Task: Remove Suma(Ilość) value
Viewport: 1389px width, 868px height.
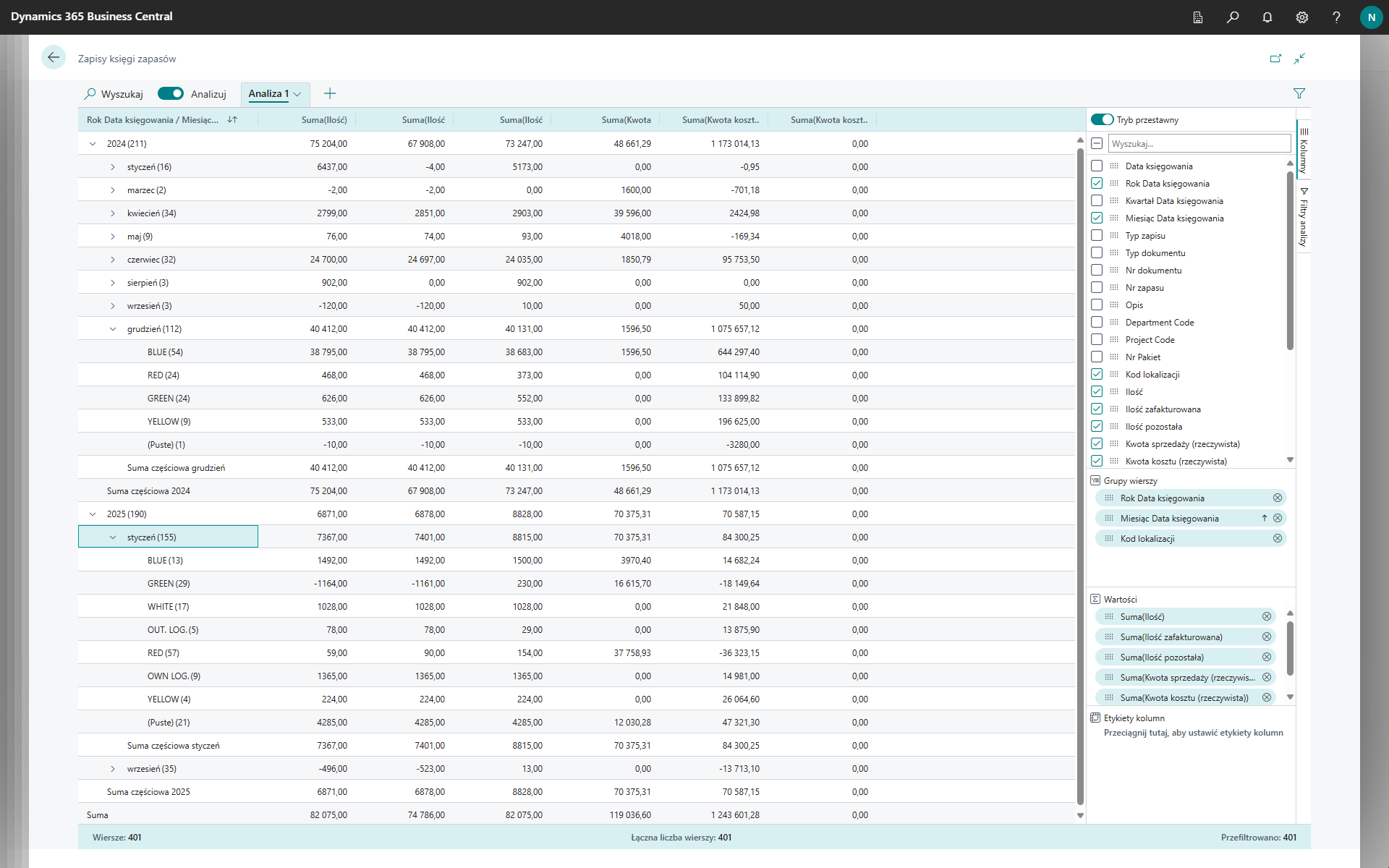Action: coord(1267,616)
